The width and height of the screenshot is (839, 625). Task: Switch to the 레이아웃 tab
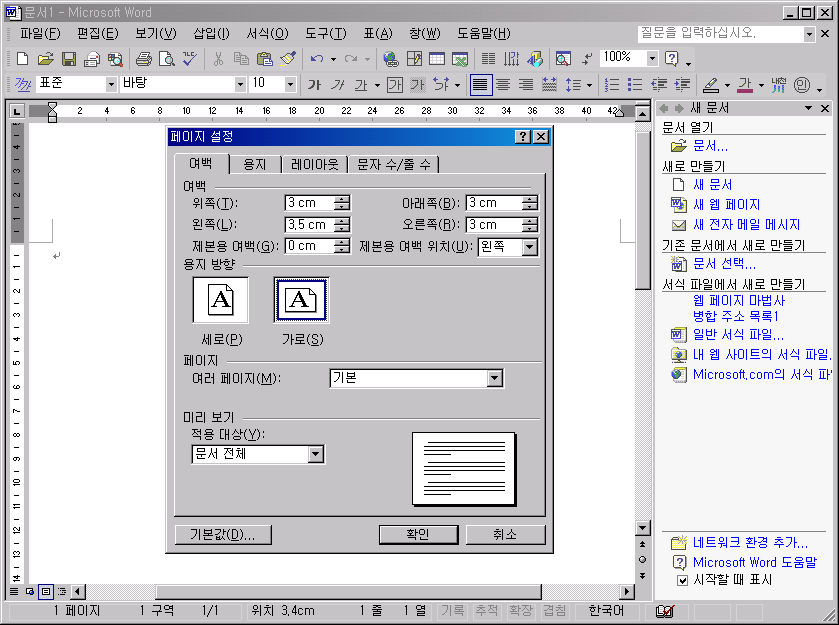tap(315, 164)
